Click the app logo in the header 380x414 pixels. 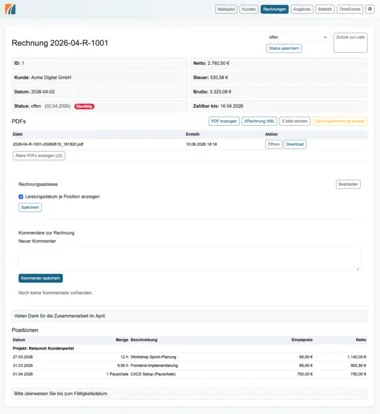[10, 9]
